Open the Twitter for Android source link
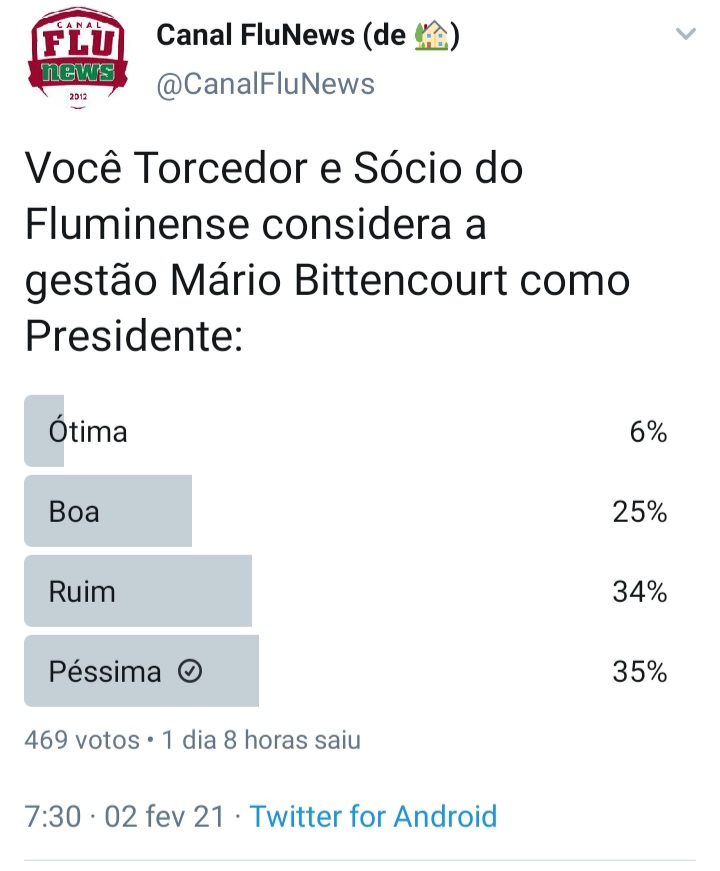720x871 pixels. click(373, 817)
